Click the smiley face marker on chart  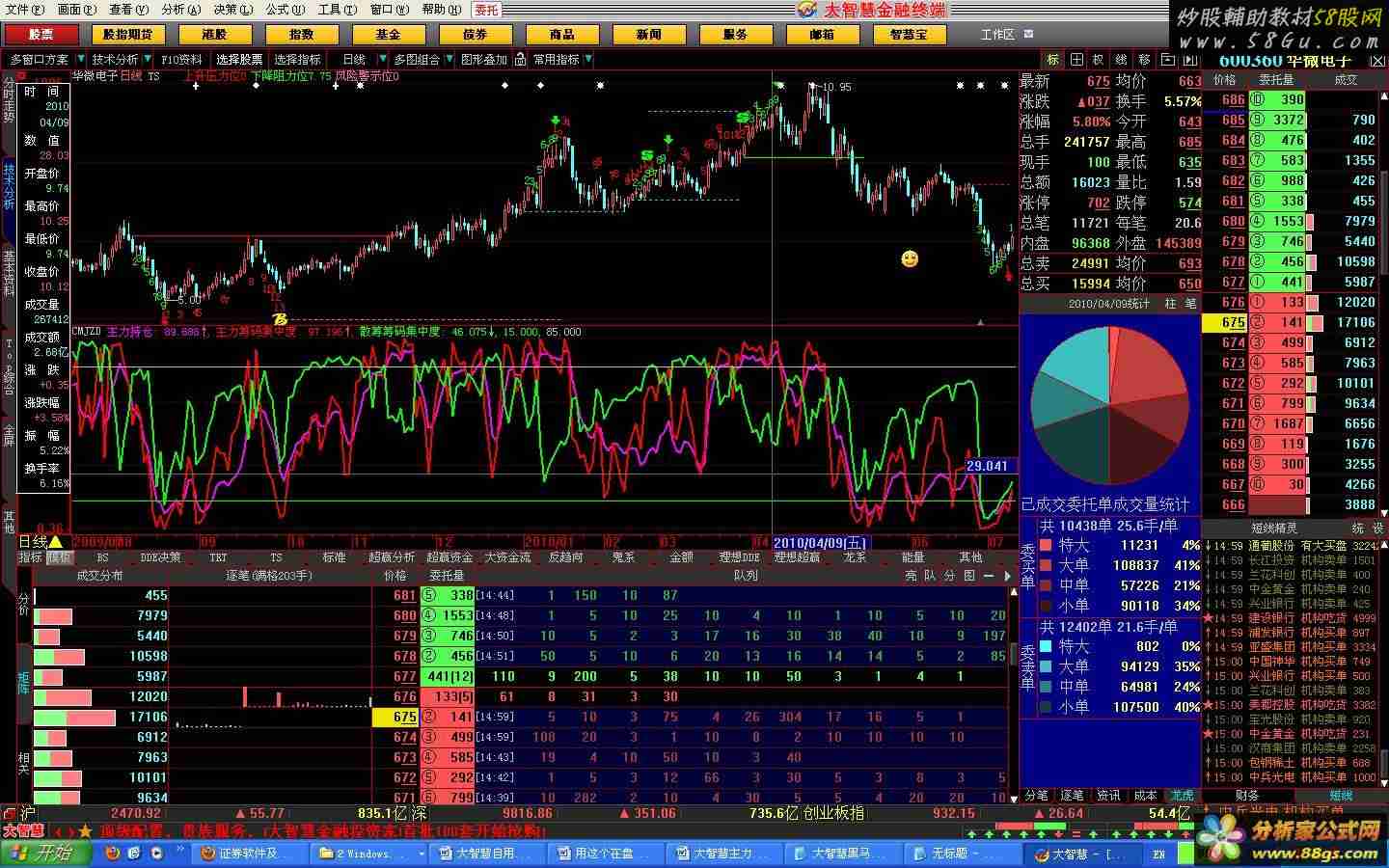tap(909, 258)
